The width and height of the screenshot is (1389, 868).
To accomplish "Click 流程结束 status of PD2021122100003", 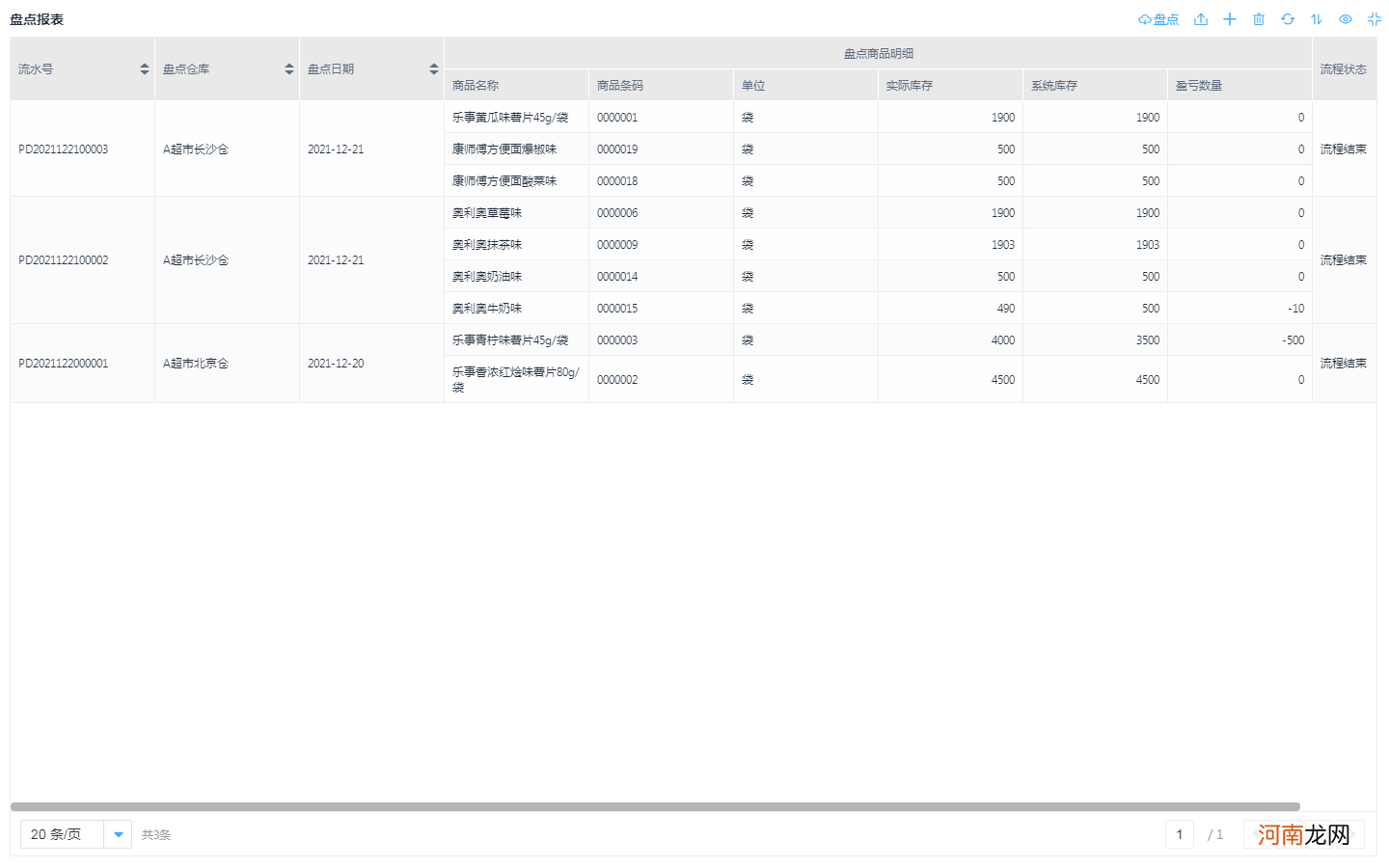I will 1344,149.
